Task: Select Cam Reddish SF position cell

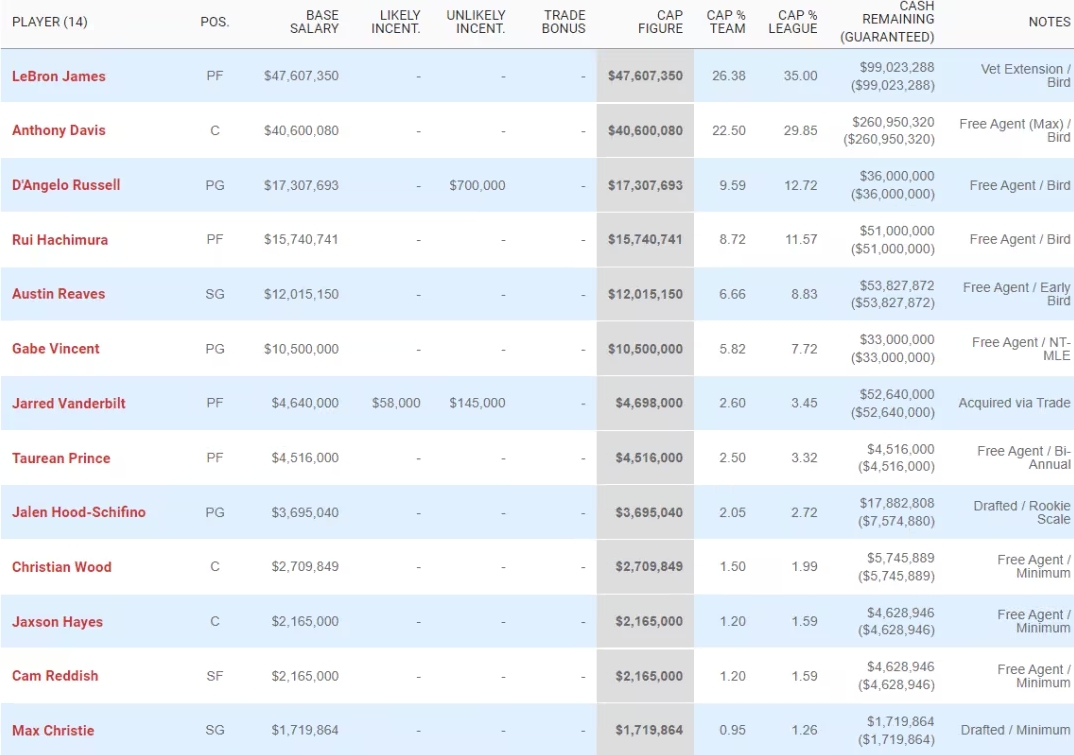Action: [x=215, y=676]
